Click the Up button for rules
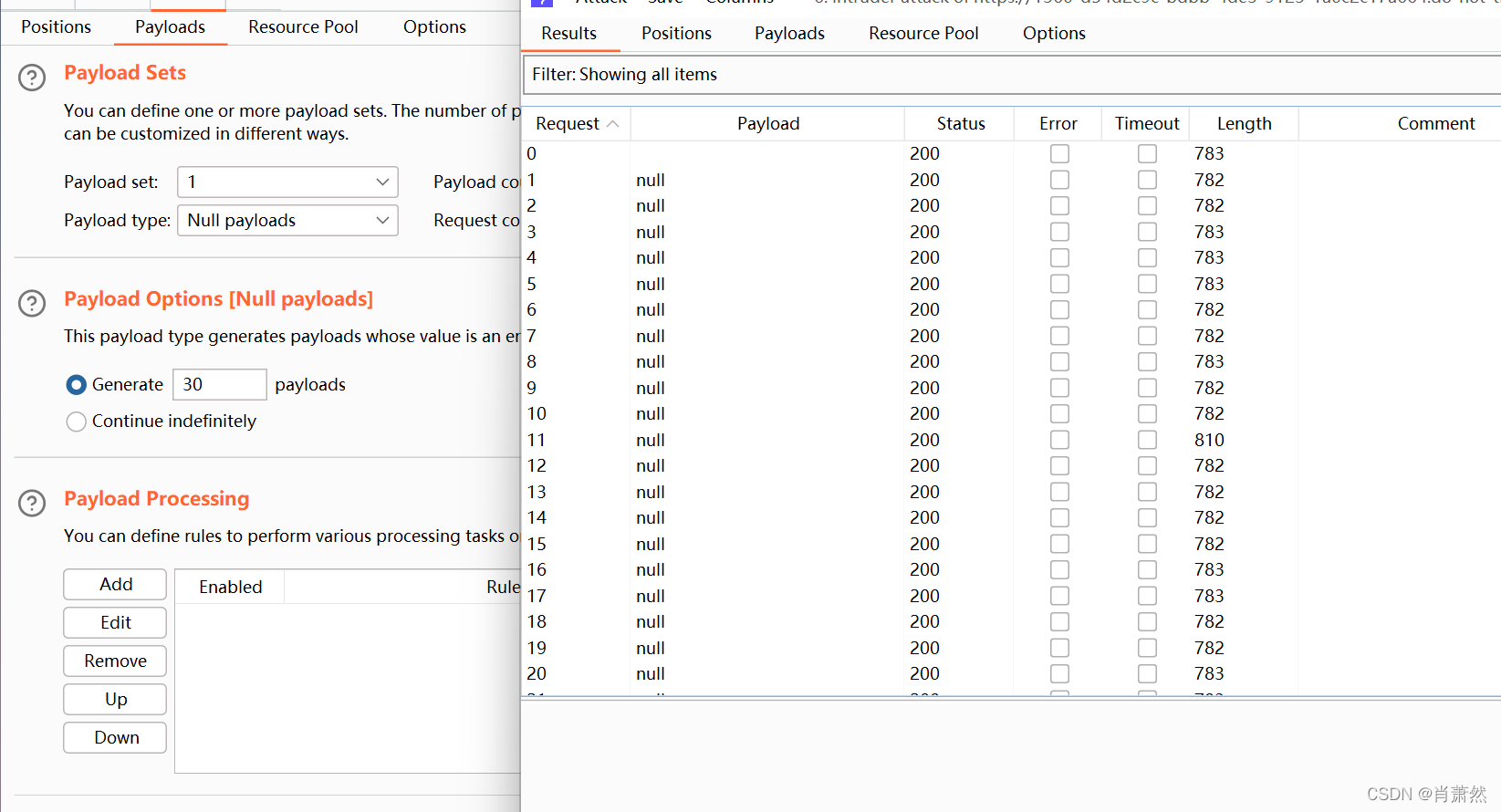 [115, 700]
